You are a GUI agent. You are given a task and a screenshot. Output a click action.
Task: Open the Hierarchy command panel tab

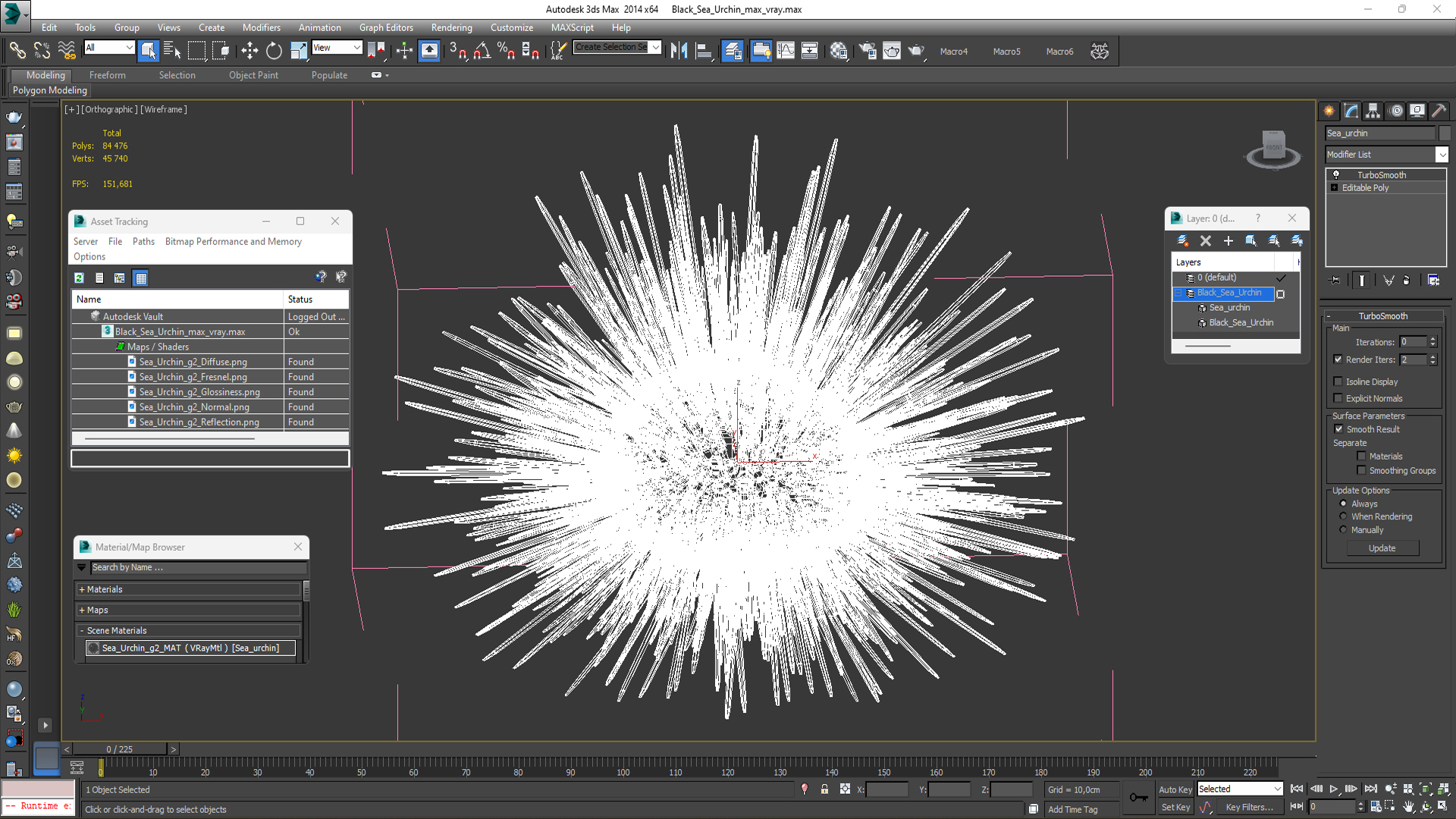pyautogui.click(x=1373, y=111)
